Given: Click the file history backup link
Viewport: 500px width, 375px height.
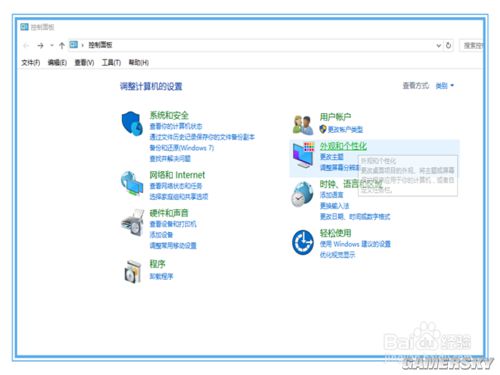Looking at the screenshot, I should coord(202,137).
